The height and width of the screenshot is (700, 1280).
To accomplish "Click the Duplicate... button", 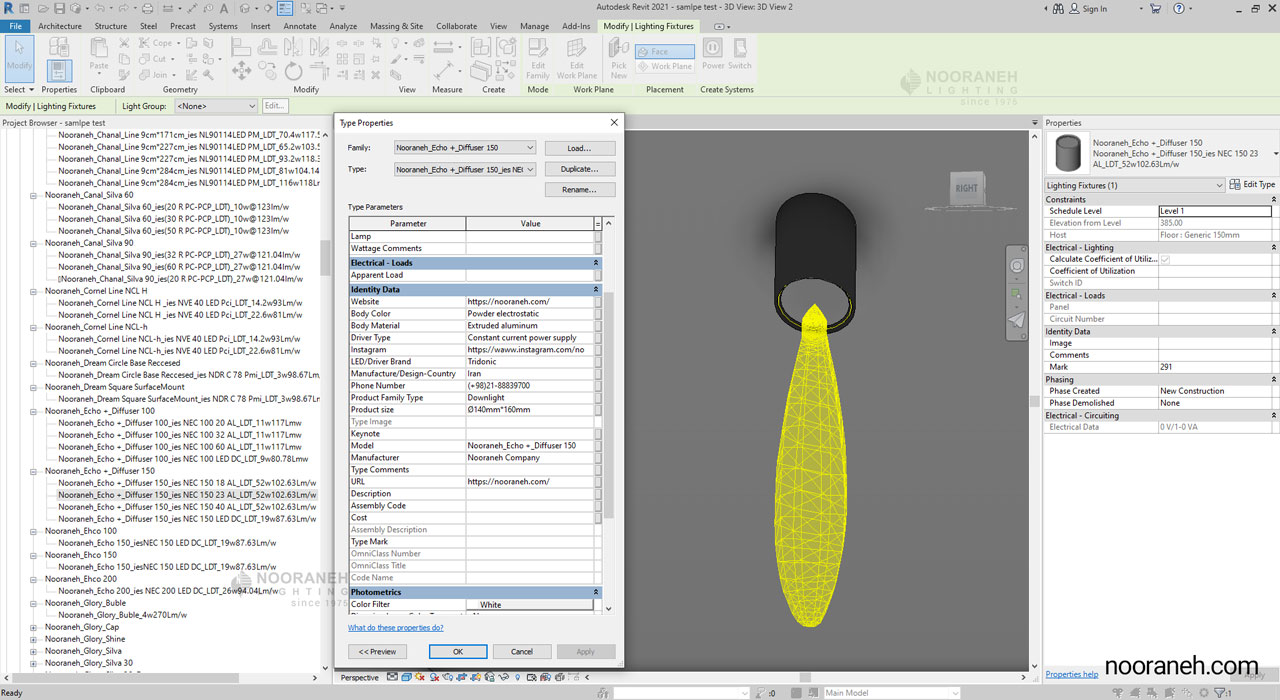I will tap(579, 169).
